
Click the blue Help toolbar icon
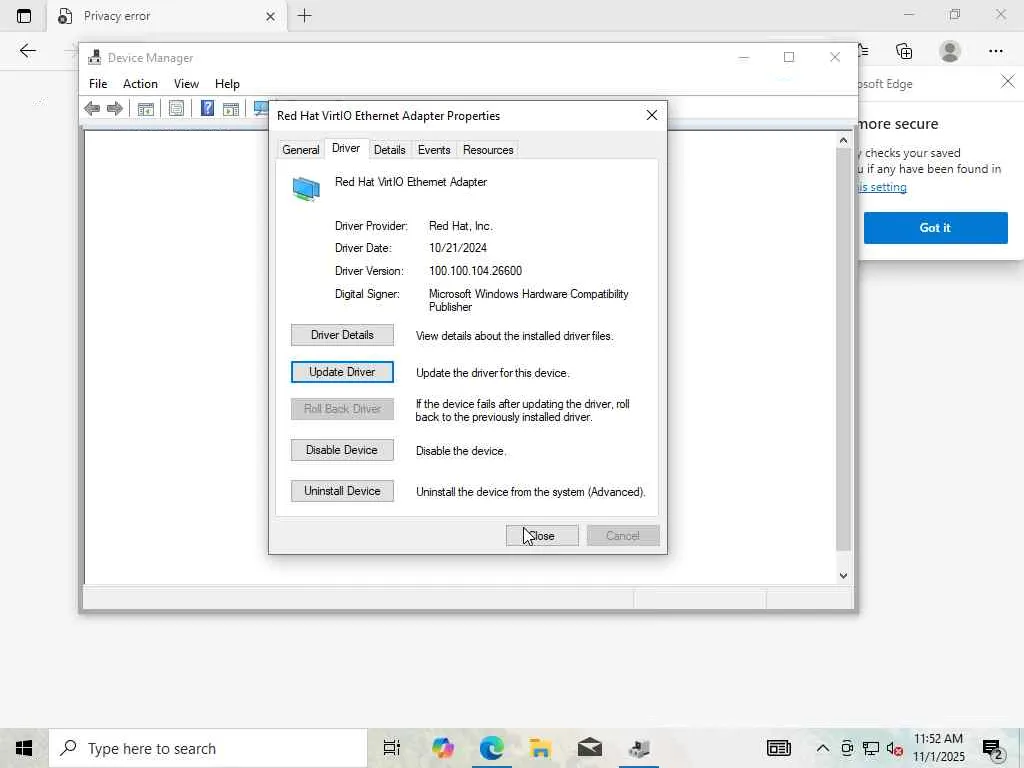pyautogui.click(x=207, y=108)
